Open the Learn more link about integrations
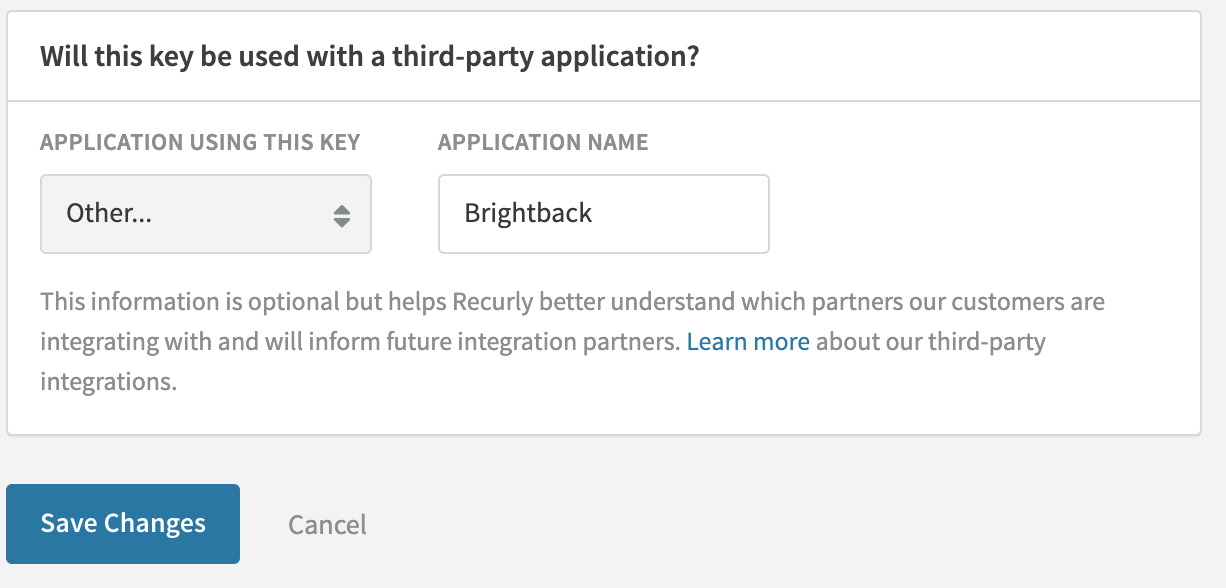The width and height of the screenshot is (1226, 588). tap(748, 341)
